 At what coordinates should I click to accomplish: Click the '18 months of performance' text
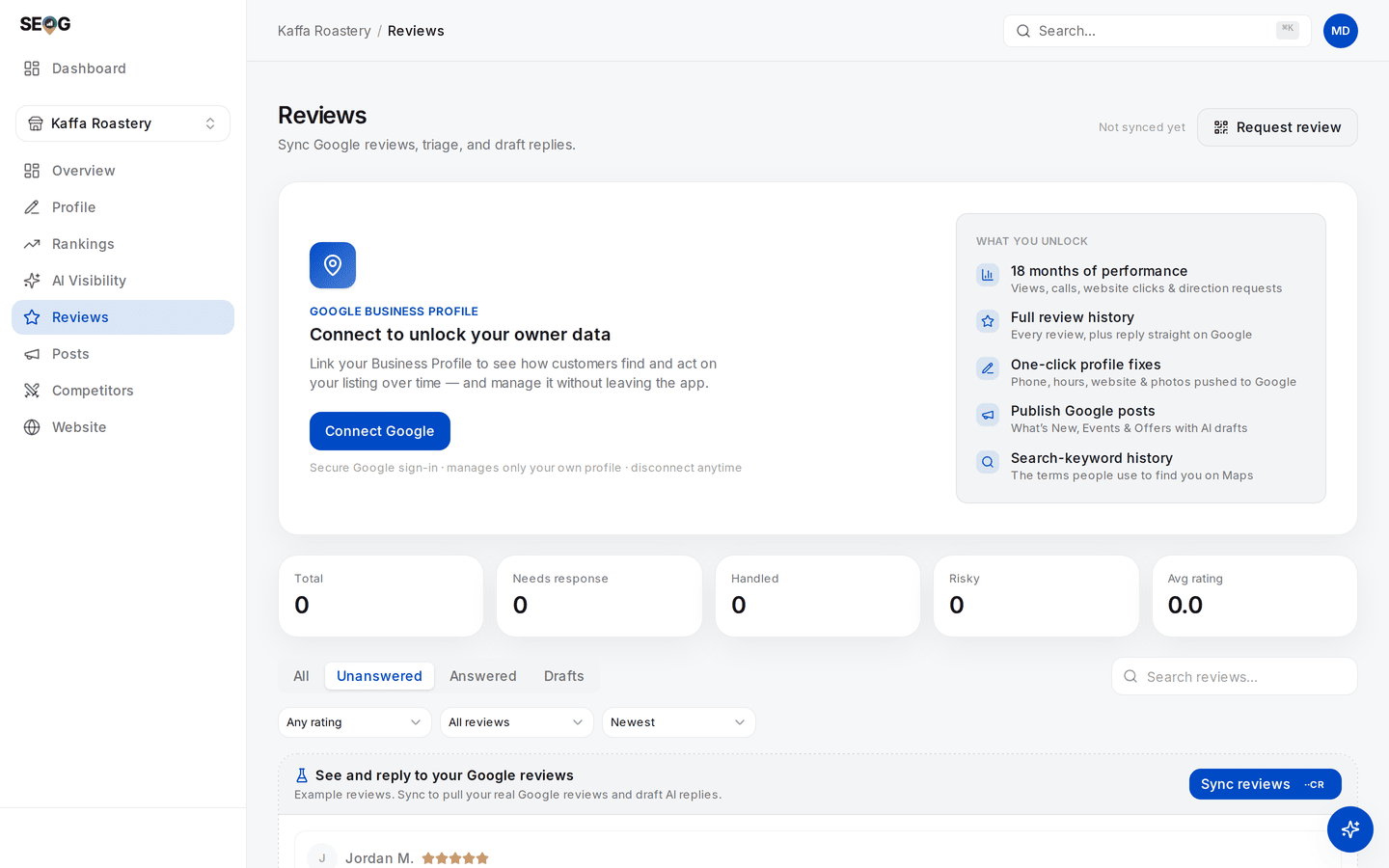coord(1099,271)
